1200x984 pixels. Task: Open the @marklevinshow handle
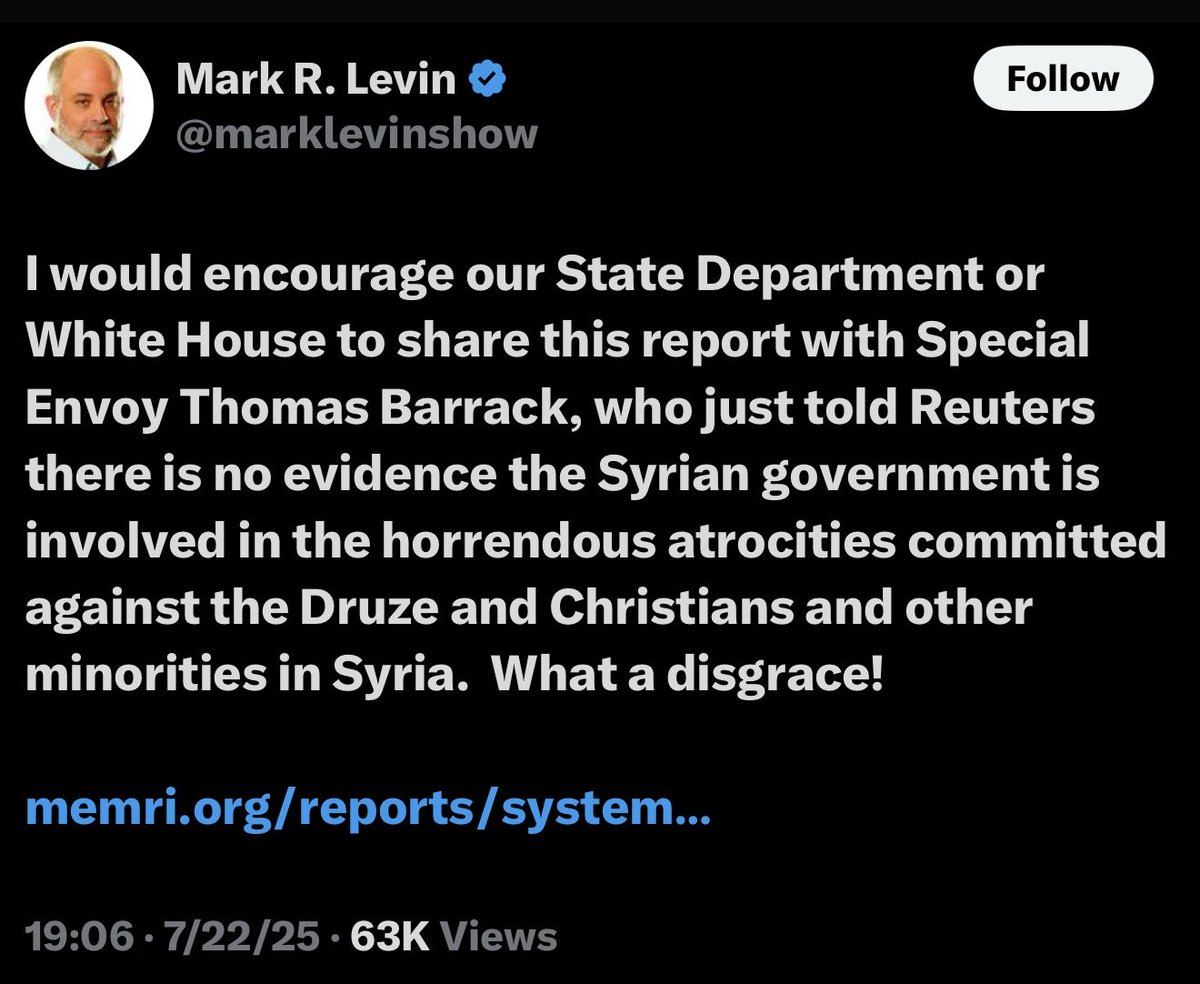click(x=357, y=134)
